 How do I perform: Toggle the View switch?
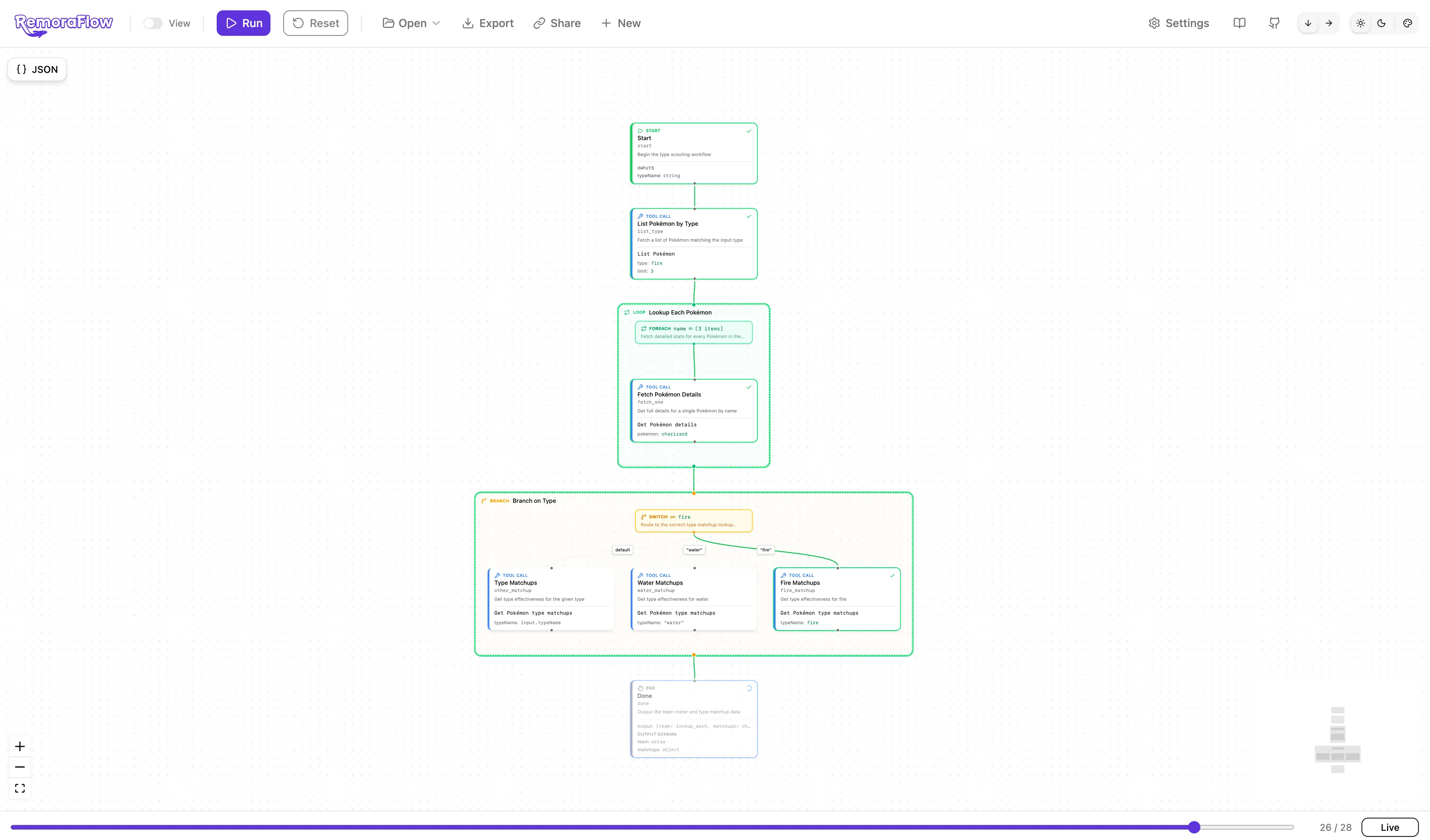coord(153,23)
